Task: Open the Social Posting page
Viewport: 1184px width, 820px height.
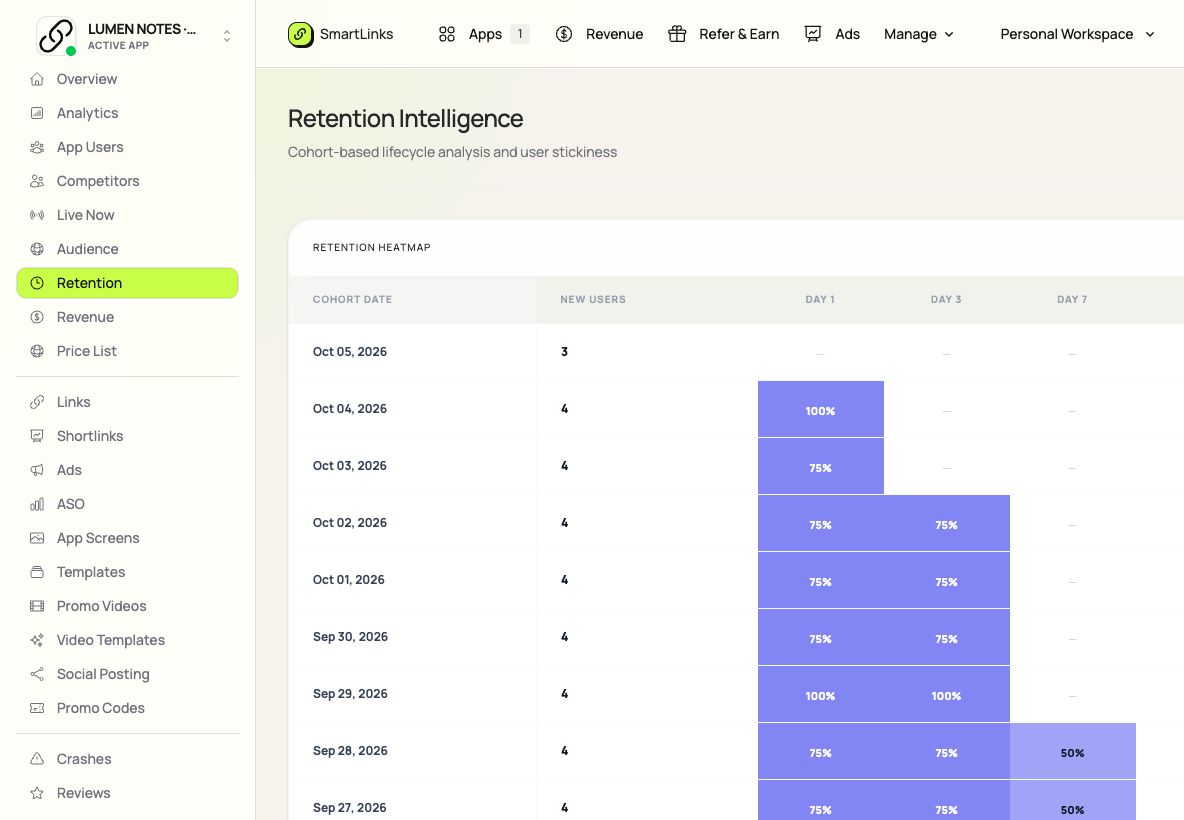Action: [x=128, y=674]
